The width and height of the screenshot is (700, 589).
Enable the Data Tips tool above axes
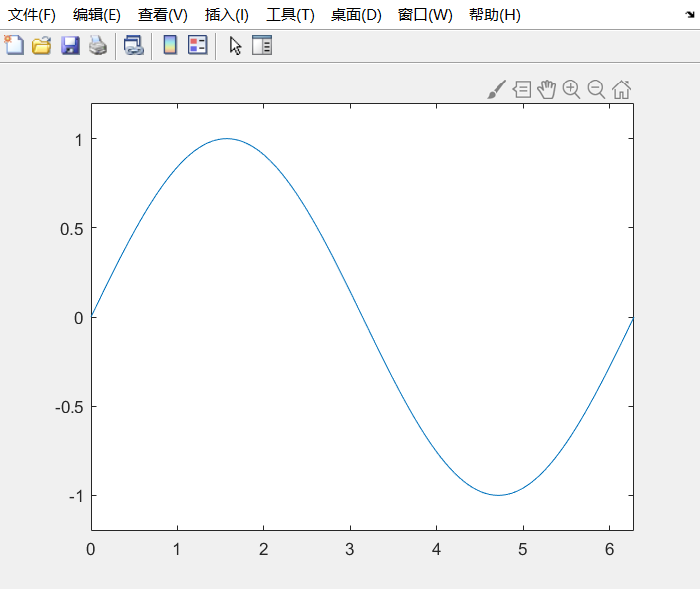click(522, 90)
